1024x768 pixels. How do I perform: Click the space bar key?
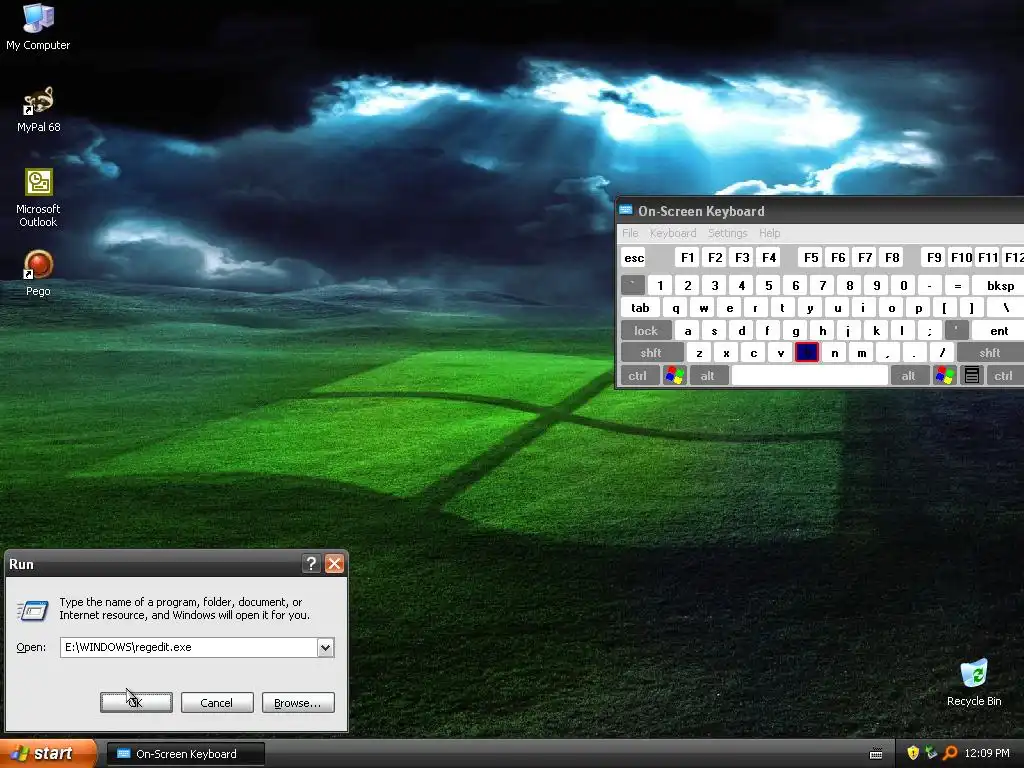(x=809, y=376)
